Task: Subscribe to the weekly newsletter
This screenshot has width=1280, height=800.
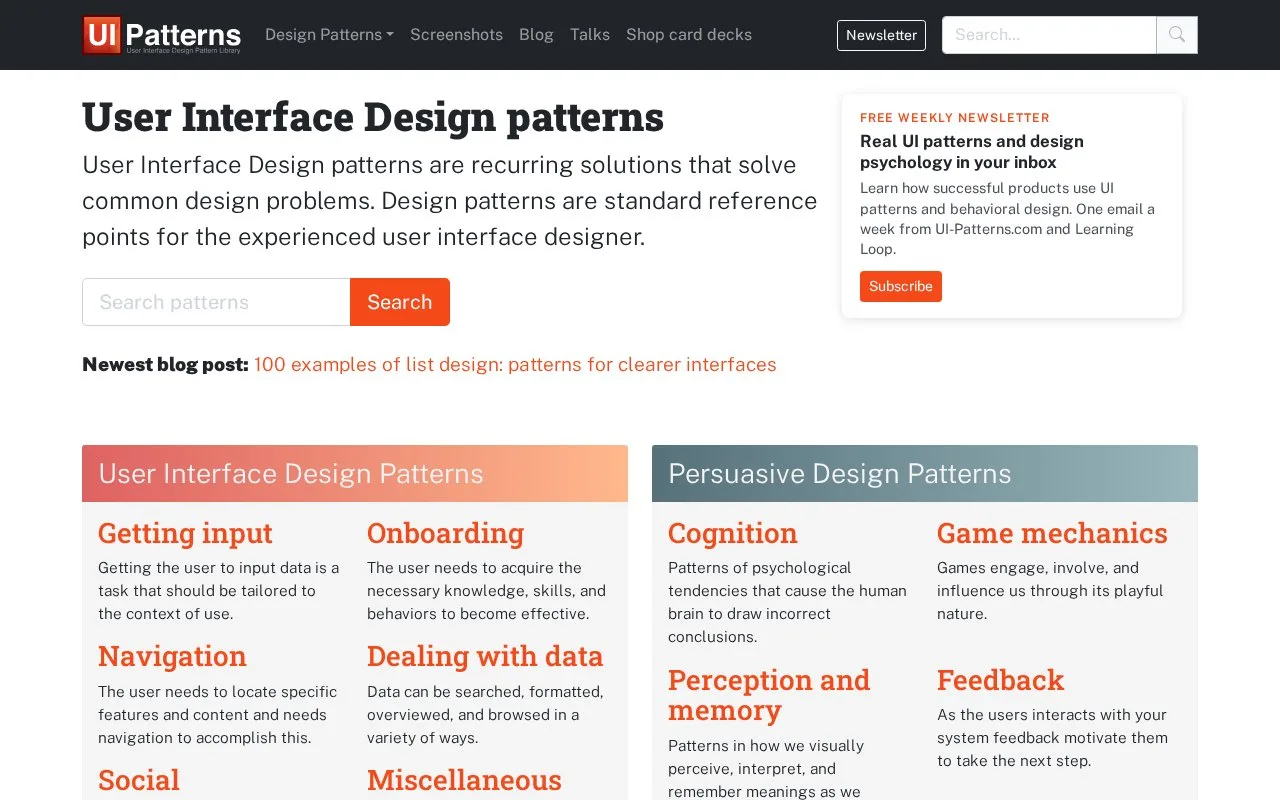Action: [901, 286]
